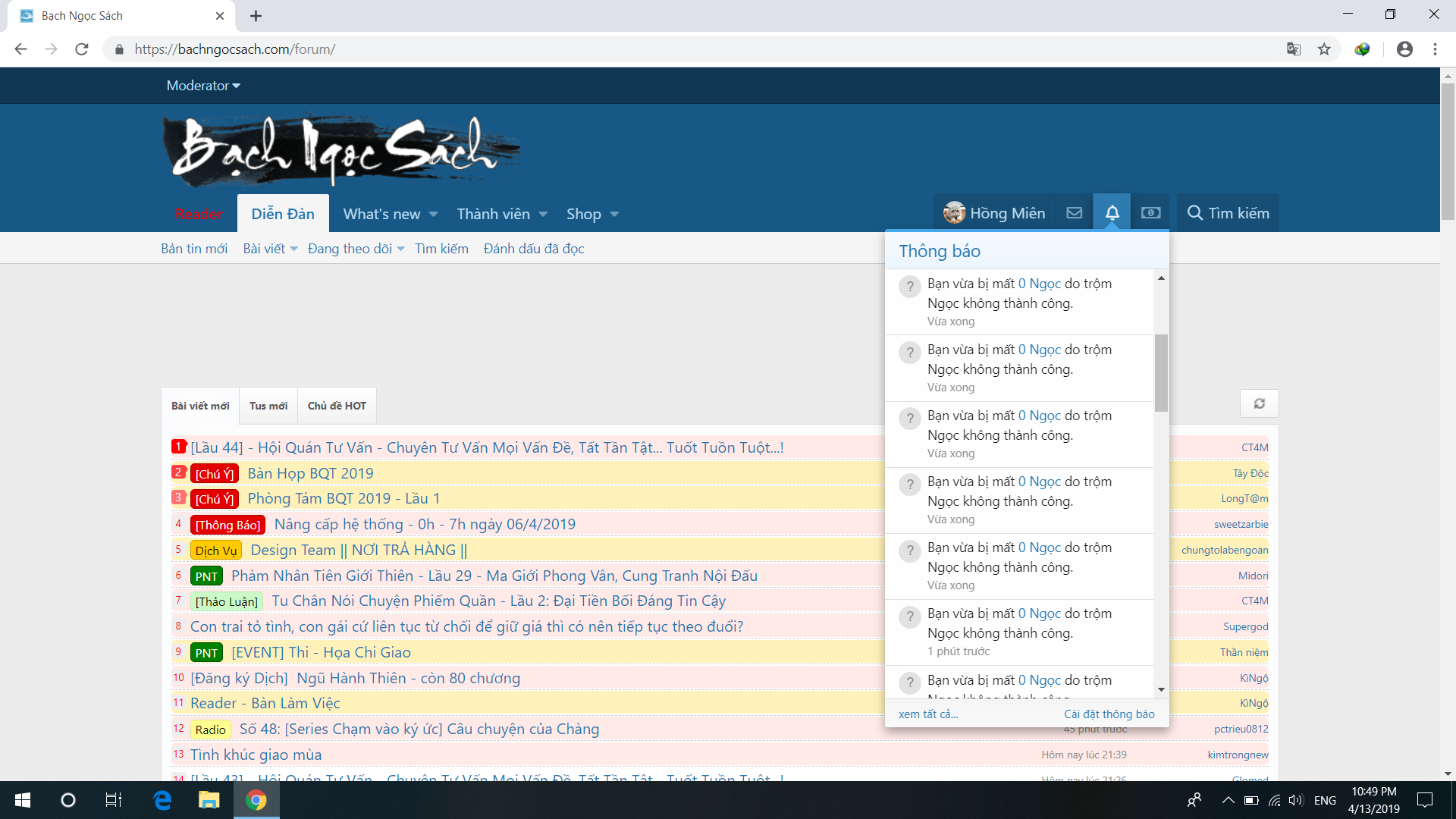Open the Diễn Đàn navigation tab
This screenshot has height=819, width=1456.
(283, 214)
